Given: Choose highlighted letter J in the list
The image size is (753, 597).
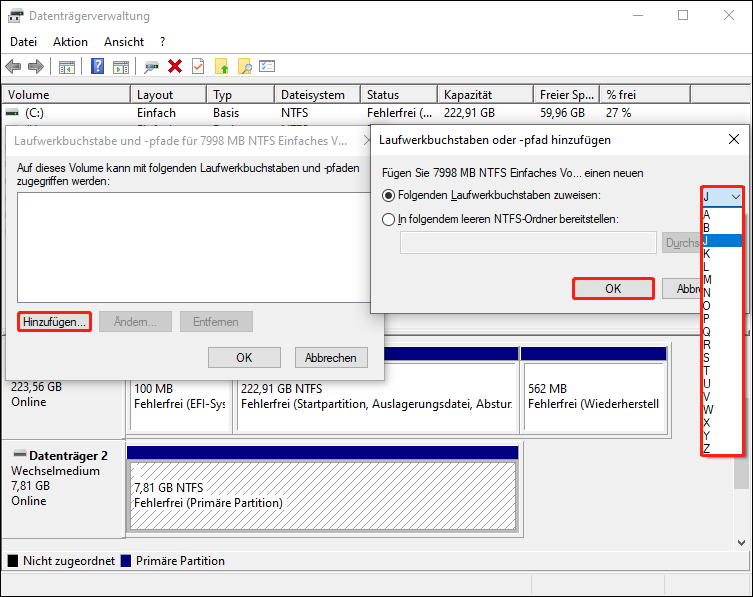Looking at the screenshot, I should tap(722, 241).
